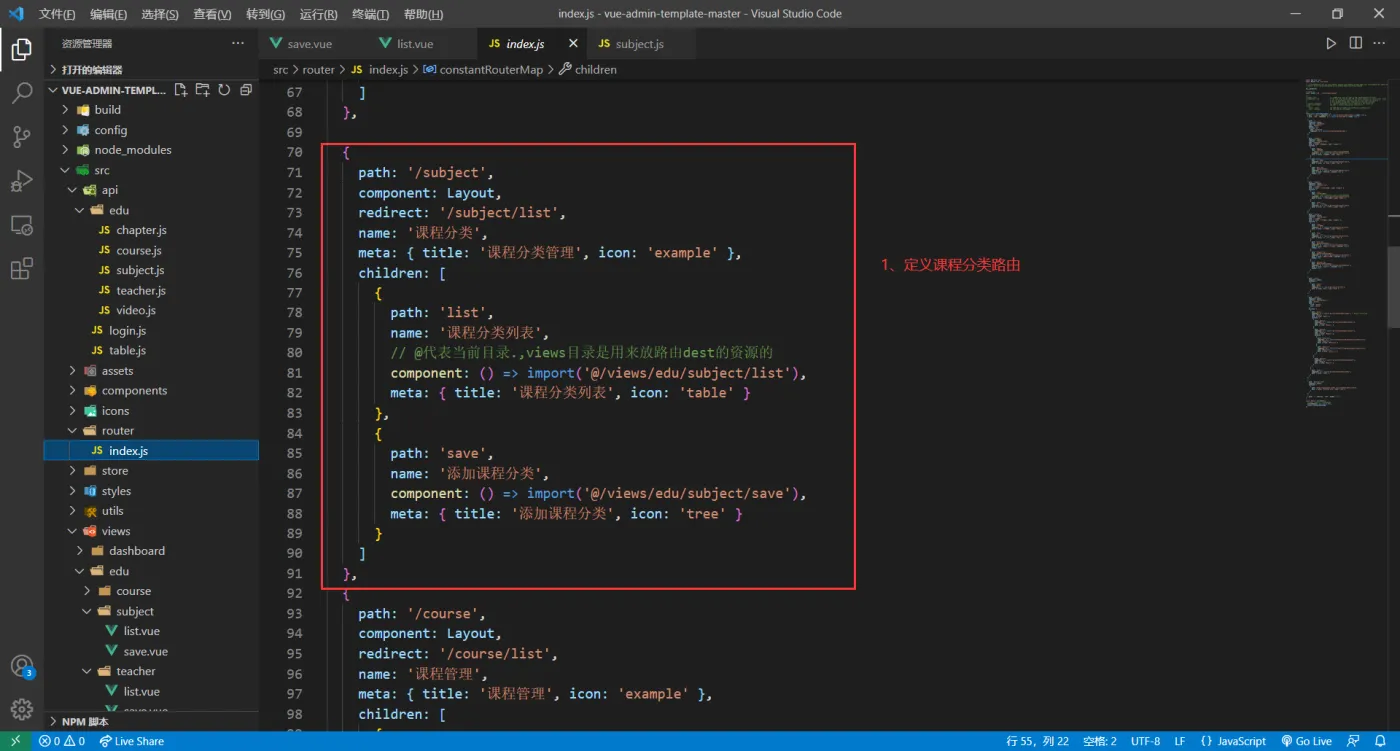Expand the components folder
The image size is (1400, 751).
(x=151, y=391)
